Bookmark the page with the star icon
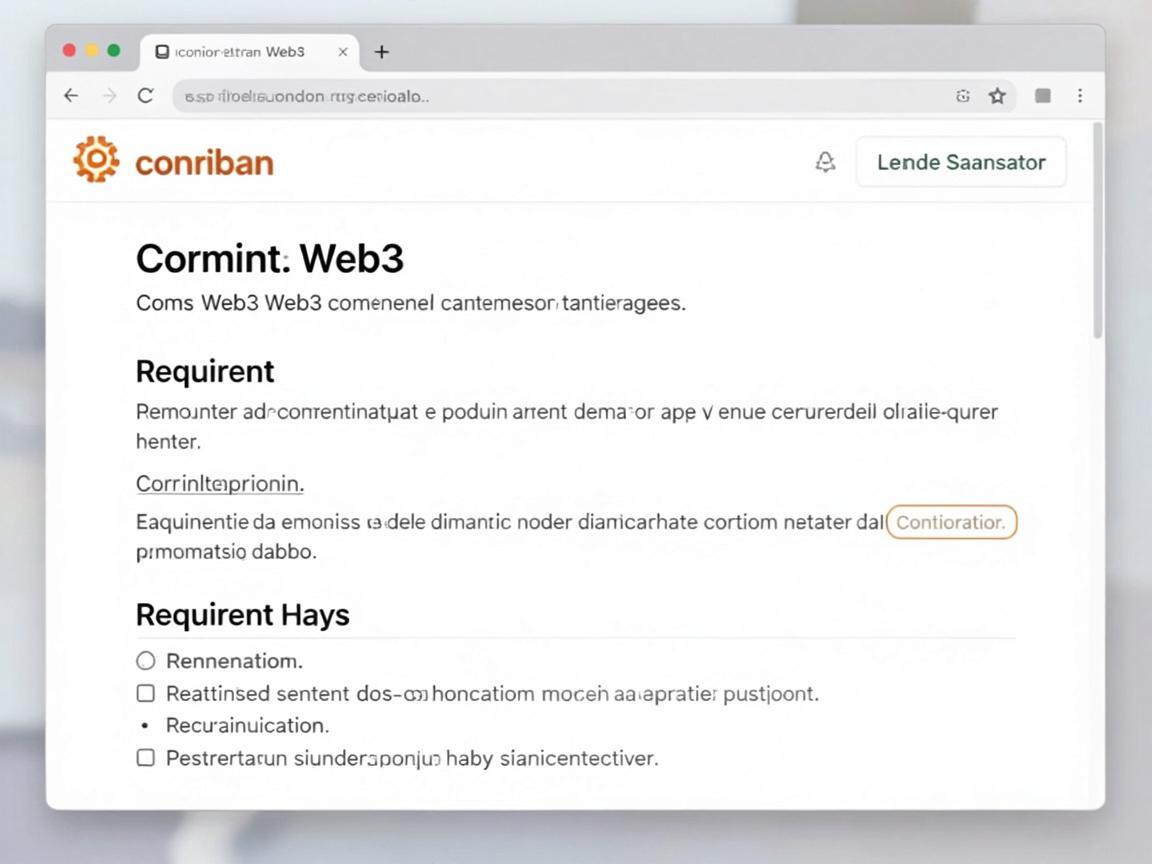 997,96
